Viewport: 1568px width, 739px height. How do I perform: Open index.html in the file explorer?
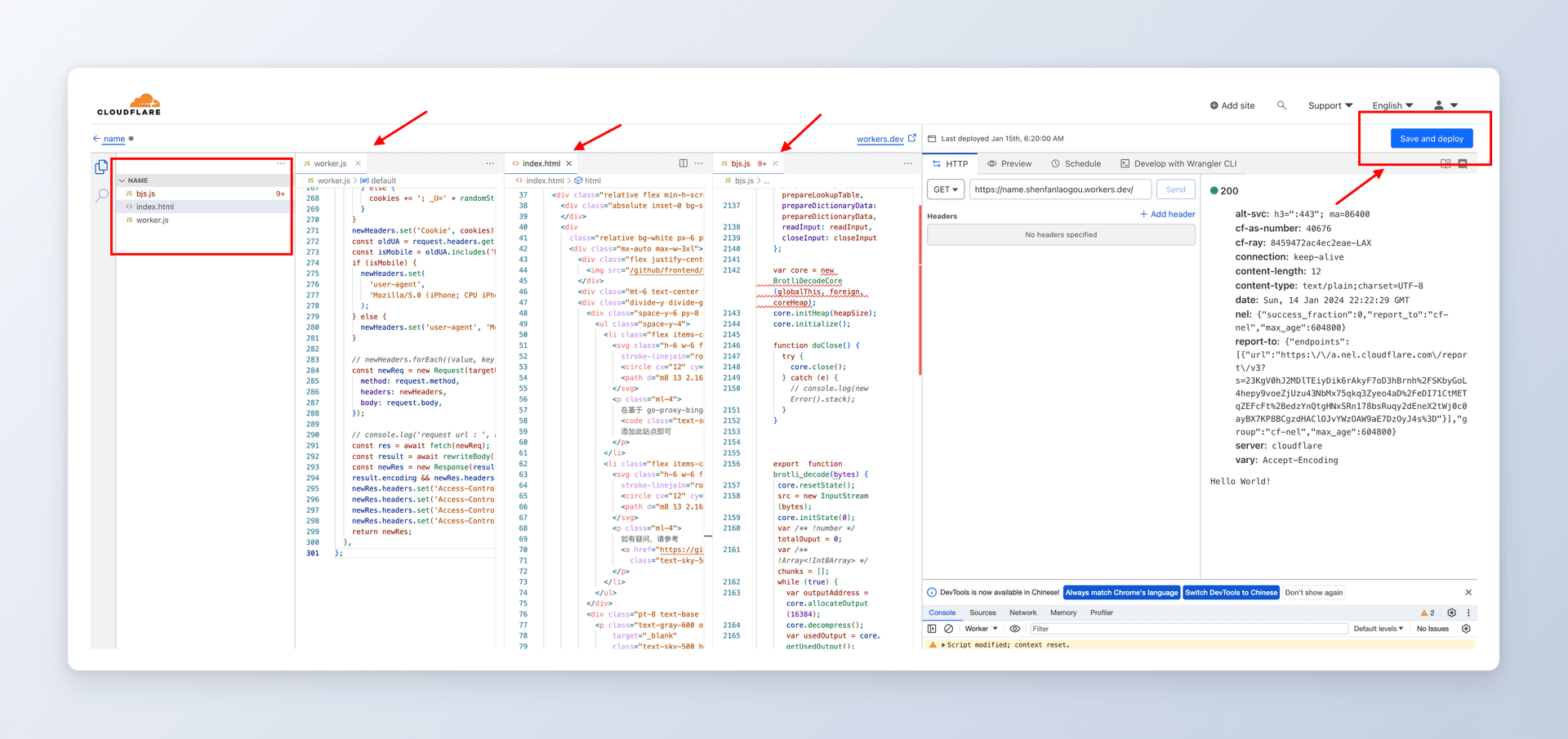pos(204,207)
